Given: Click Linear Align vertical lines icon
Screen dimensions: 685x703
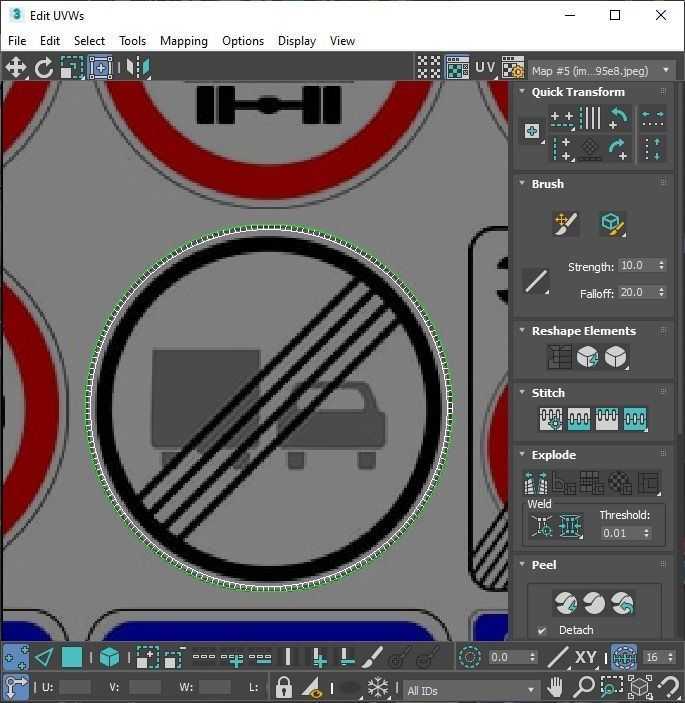Looking at the screenshot, I should [590, 118].
